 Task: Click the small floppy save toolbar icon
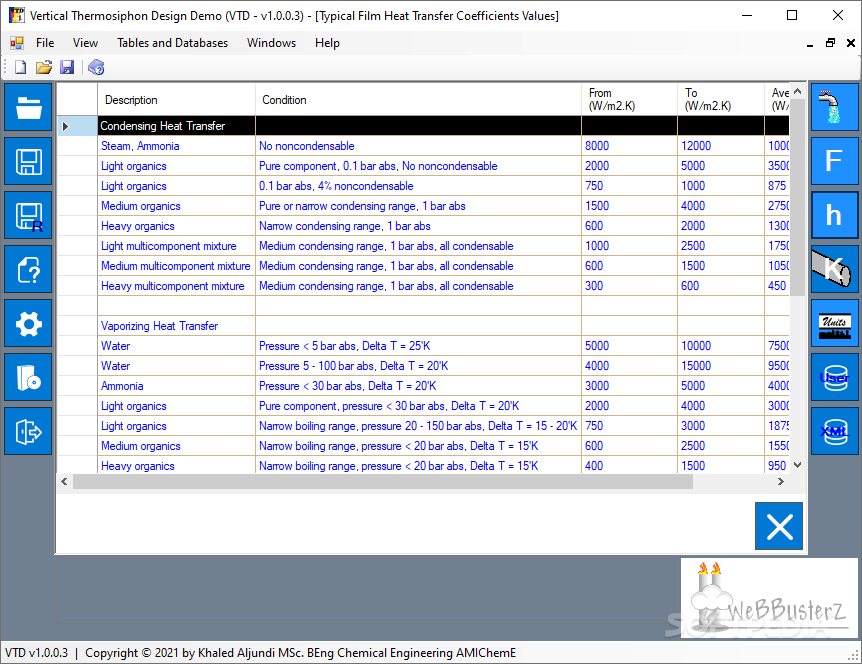67,67
